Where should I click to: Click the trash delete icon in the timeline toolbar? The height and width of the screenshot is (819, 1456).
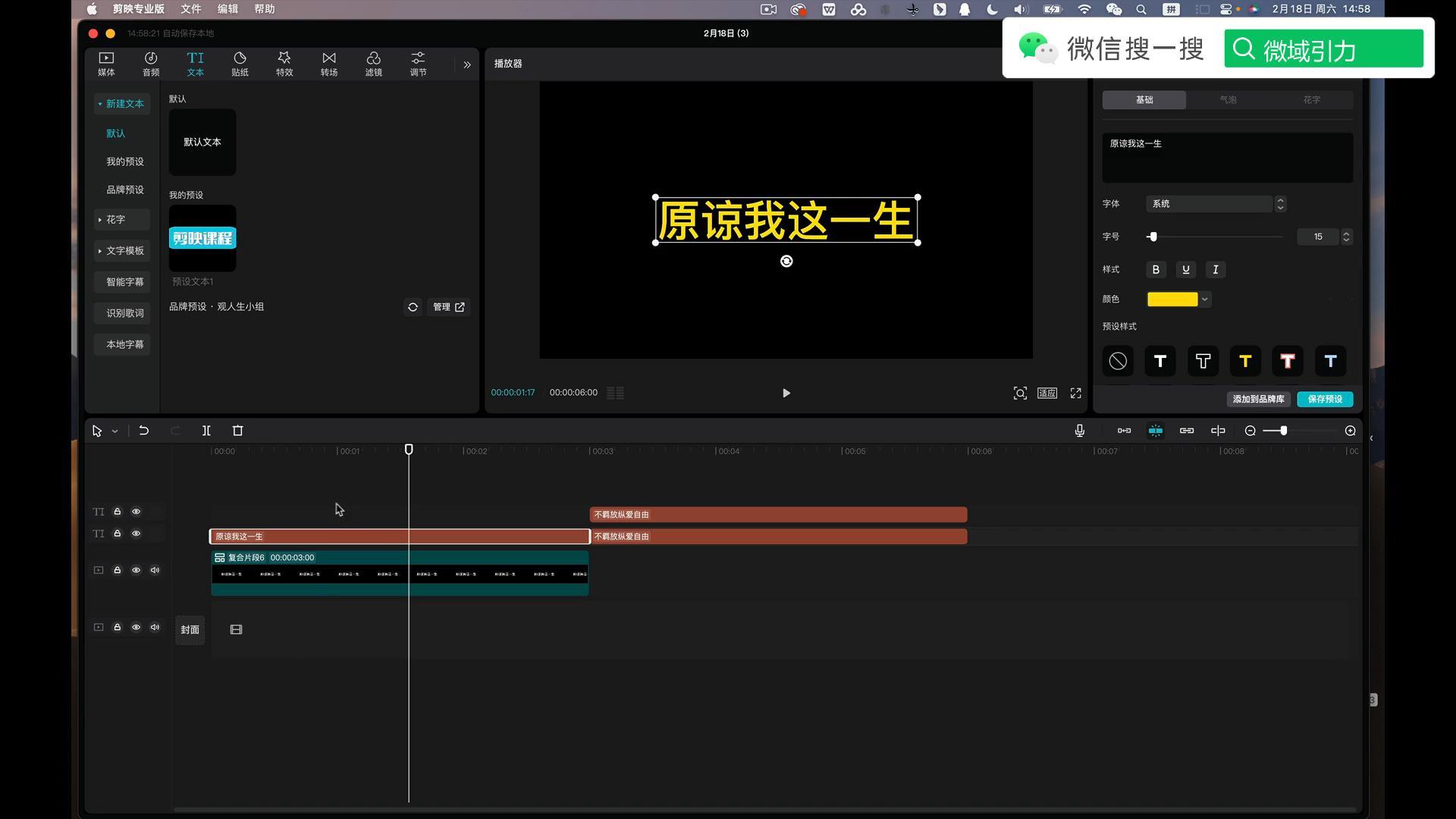[237, 431]
